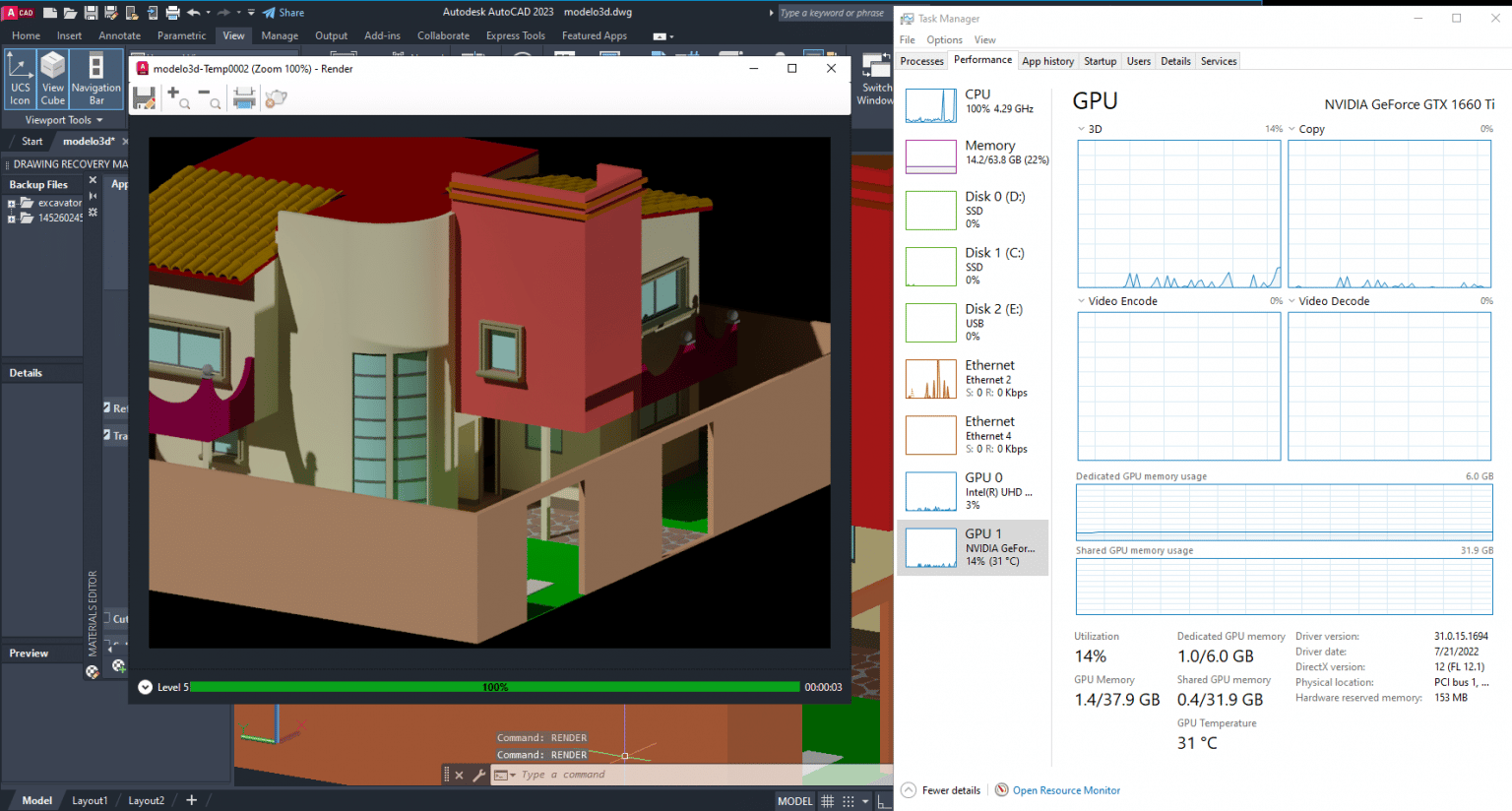Screen dimensions: 1512x811
Task: Save the rendered image in Render window
Action: click(145, 97)
